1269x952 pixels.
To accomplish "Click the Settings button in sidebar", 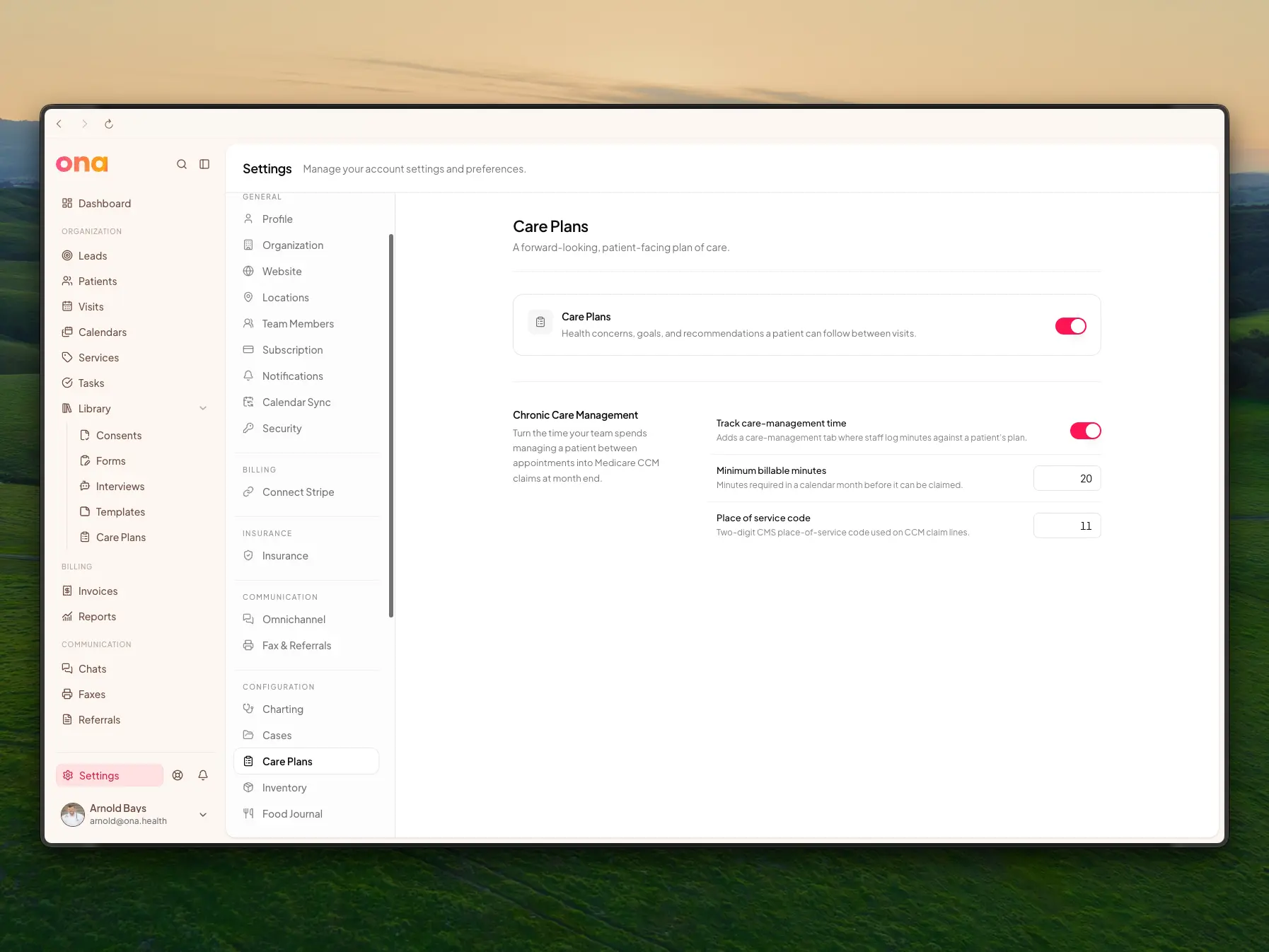I will [x=110, y=775].
